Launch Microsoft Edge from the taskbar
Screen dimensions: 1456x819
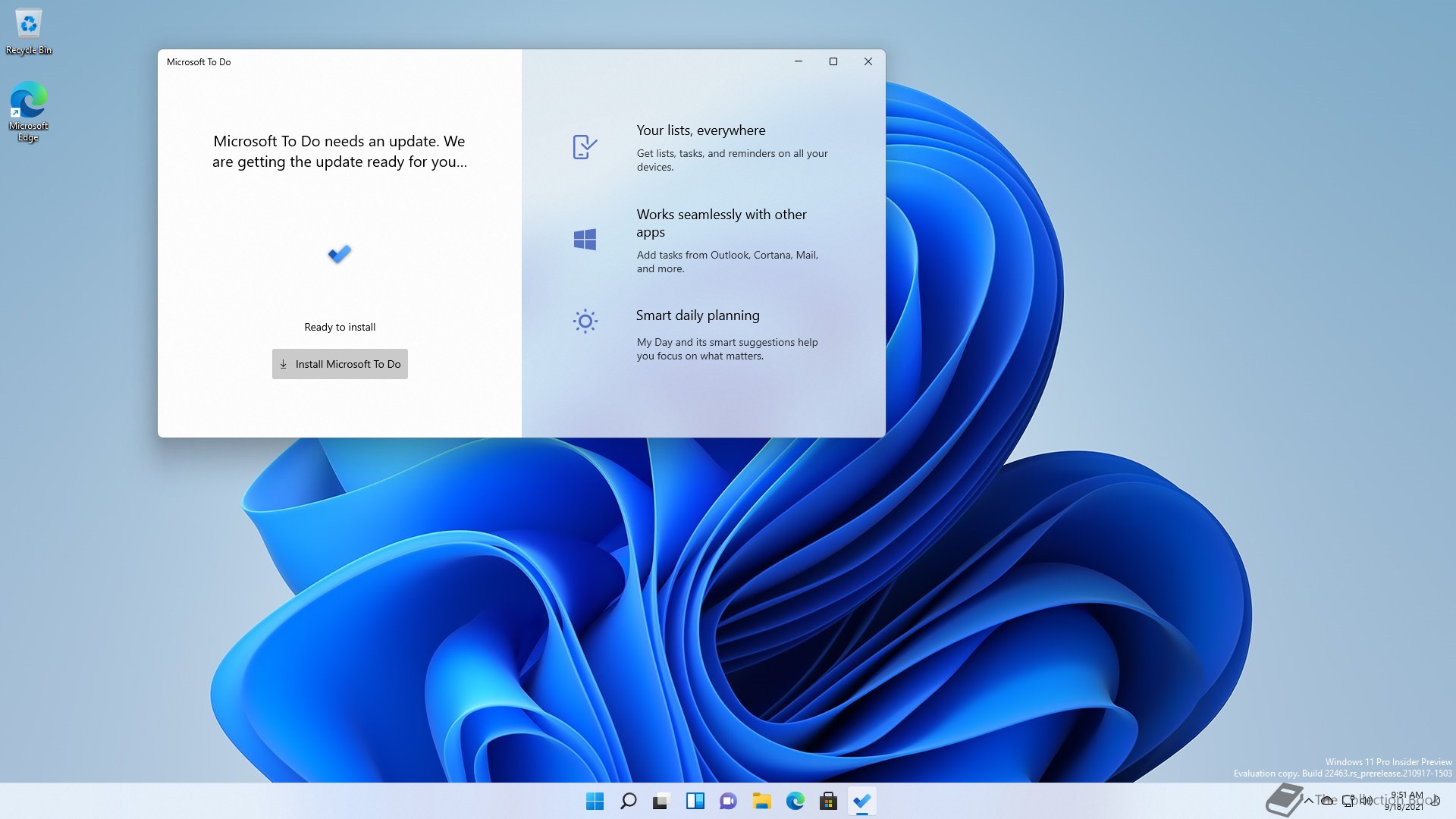795,801
